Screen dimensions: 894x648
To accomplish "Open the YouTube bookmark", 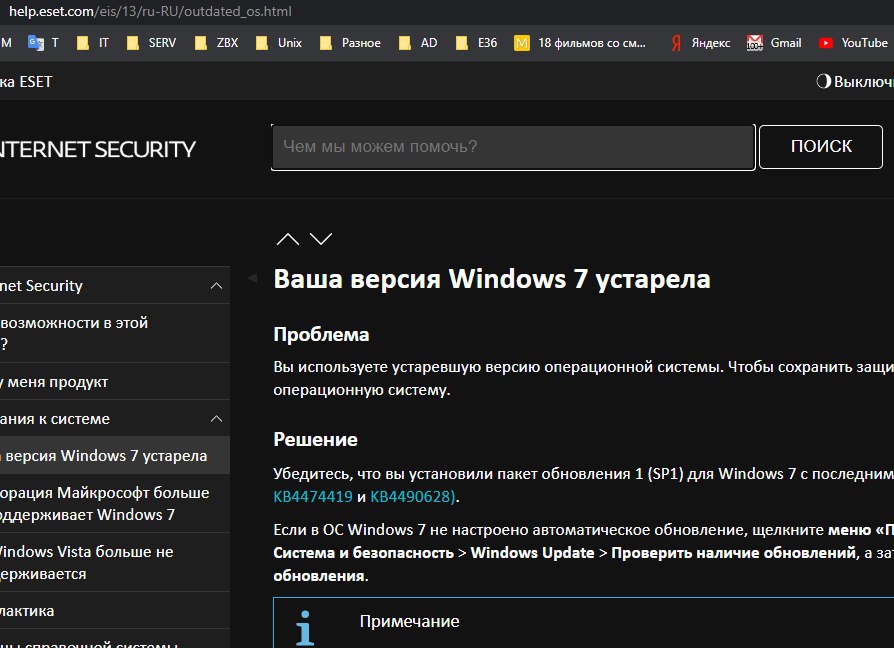I will 853,43.
